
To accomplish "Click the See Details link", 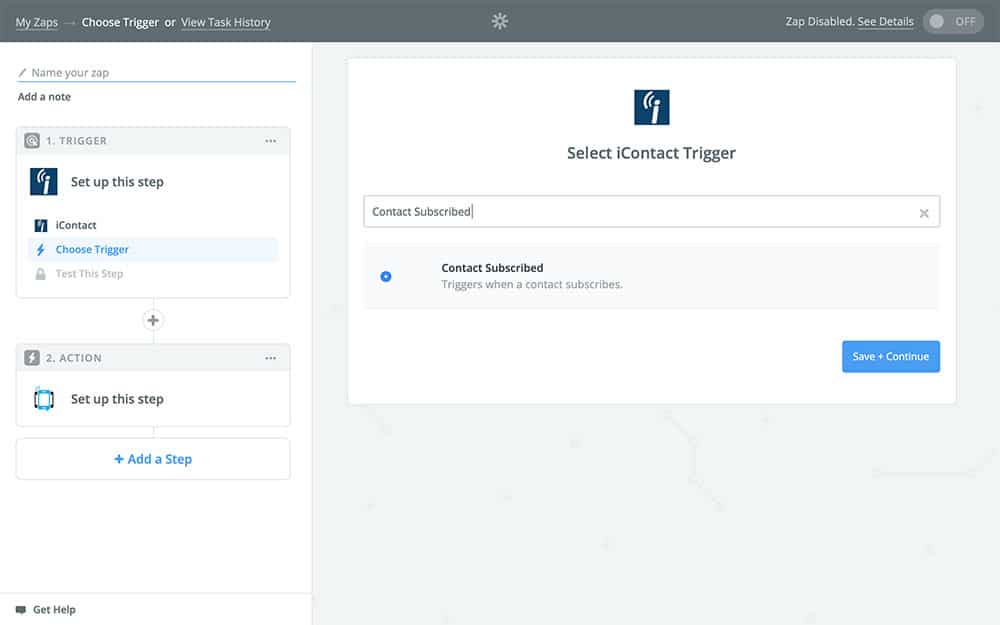I will (885, 22).
